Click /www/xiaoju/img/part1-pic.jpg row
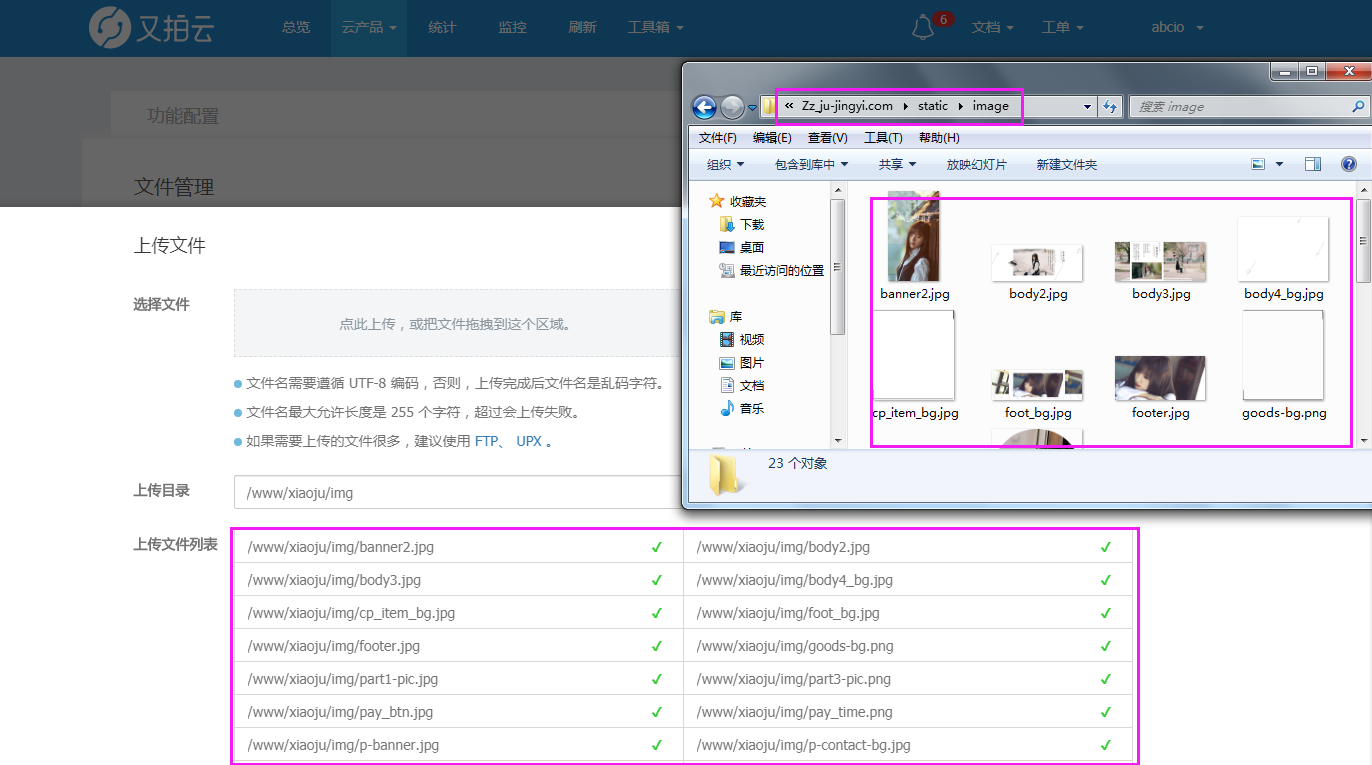Viewport: 1372px width, 765px height. pos(457,679)
